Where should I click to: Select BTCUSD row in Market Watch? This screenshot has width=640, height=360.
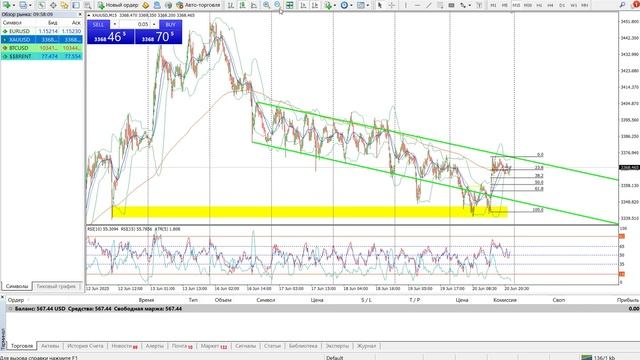pos(42,48)
